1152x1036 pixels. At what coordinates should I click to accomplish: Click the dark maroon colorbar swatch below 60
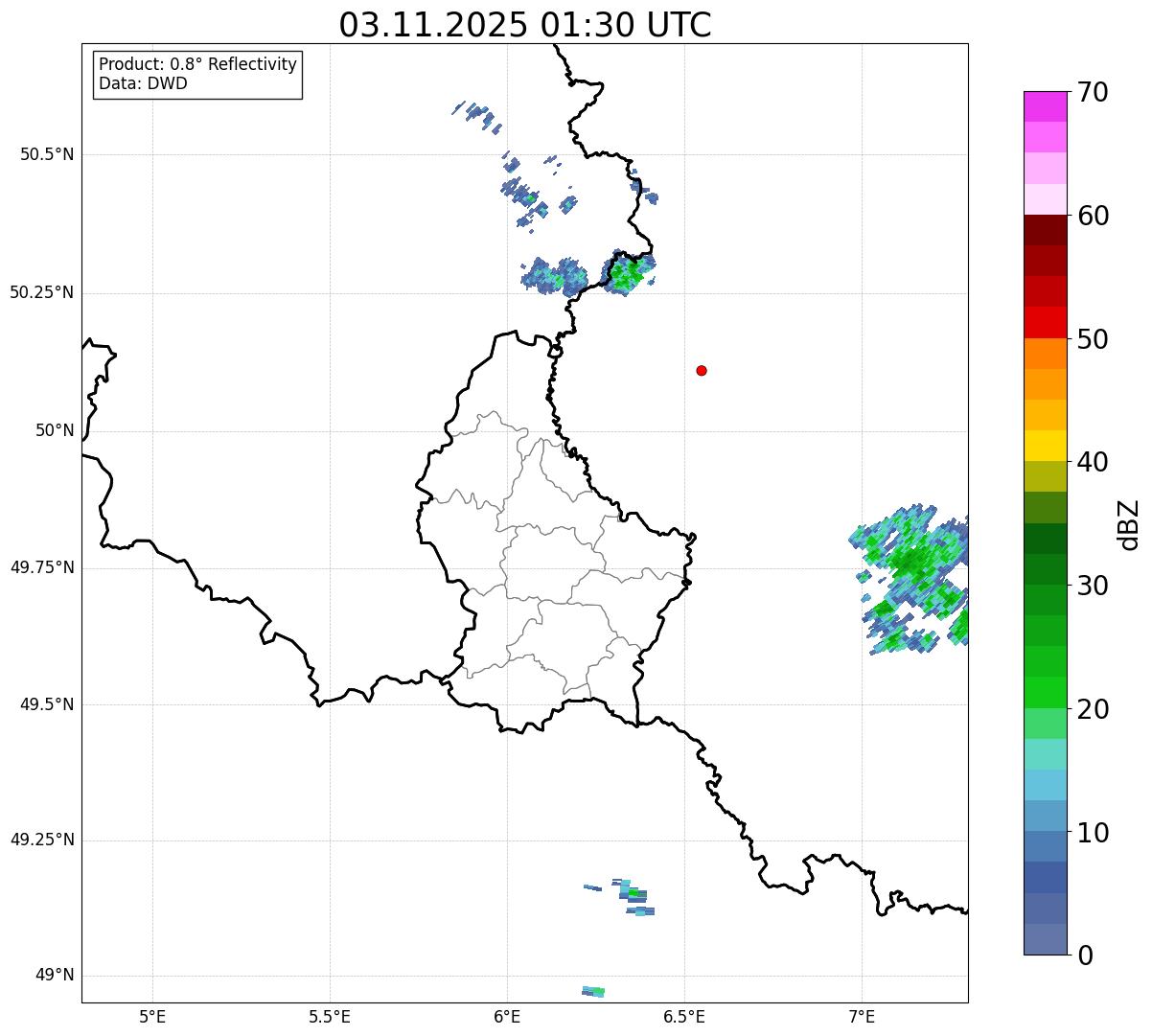pos(1045,230)
